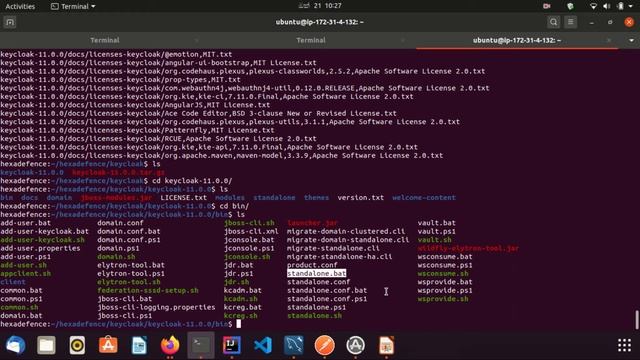
Task: Click the volume speaker icon in the top bar
Action: coord(607,6)
